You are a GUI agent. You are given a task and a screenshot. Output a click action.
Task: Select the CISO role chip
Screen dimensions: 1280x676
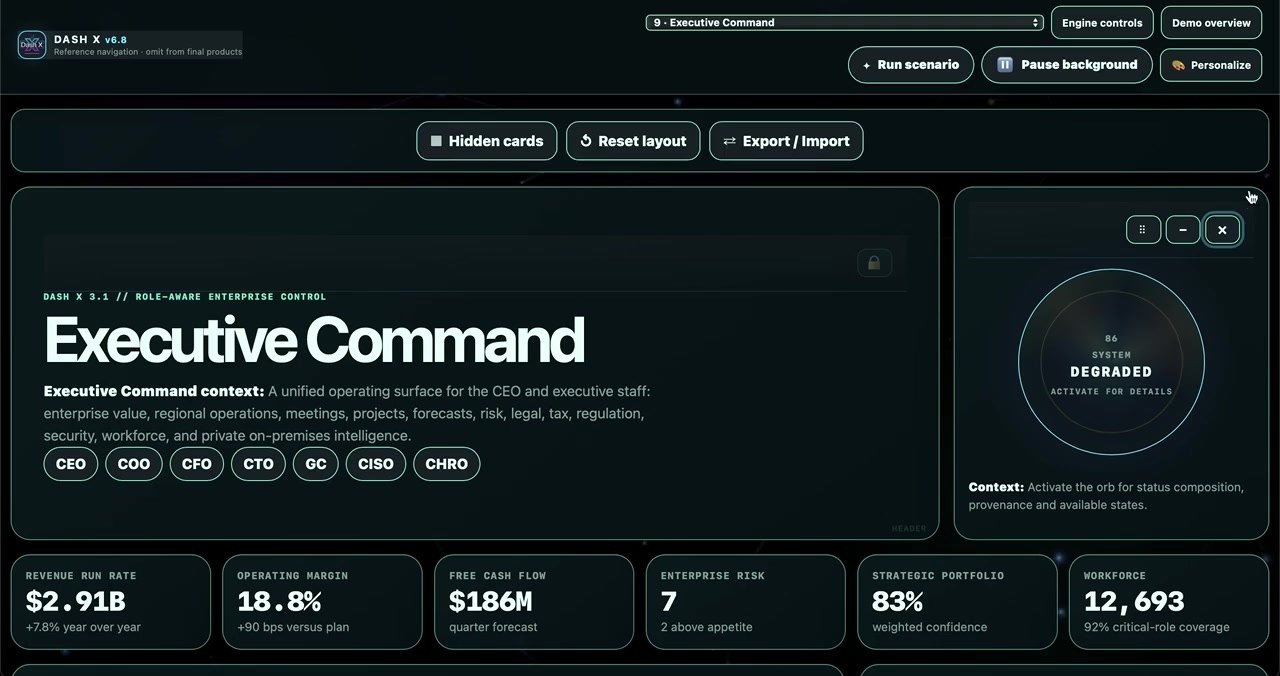coord(376,464)
